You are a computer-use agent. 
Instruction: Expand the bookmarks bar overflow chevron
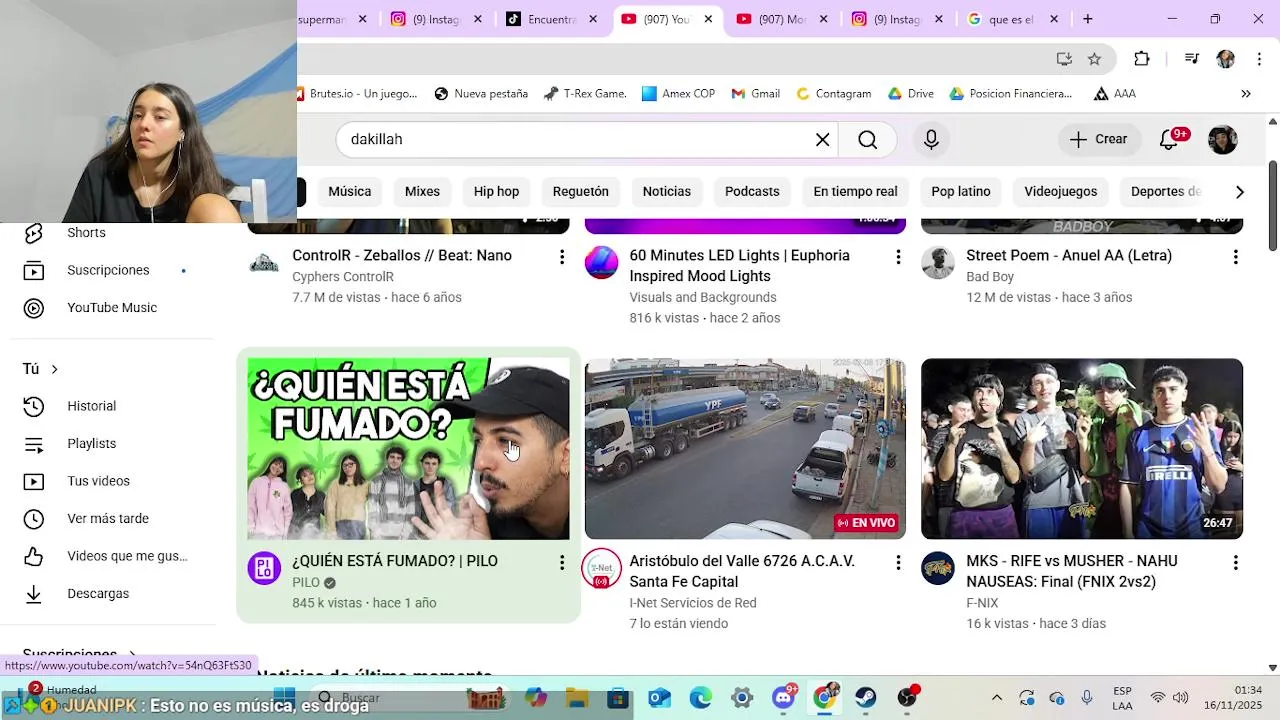pyautogui.click(x=1246, y=94)
